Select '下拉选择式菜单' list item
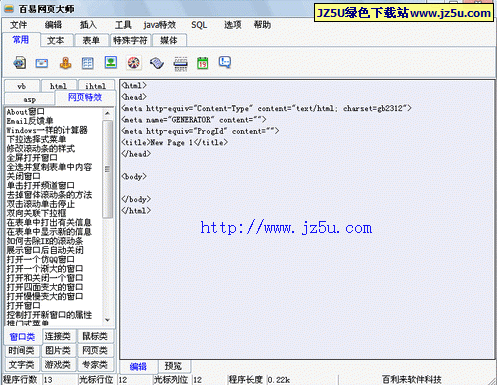Image resolution: width=497 pixels, height=385 pixels. pyautogui.click(x=36, y=139)
